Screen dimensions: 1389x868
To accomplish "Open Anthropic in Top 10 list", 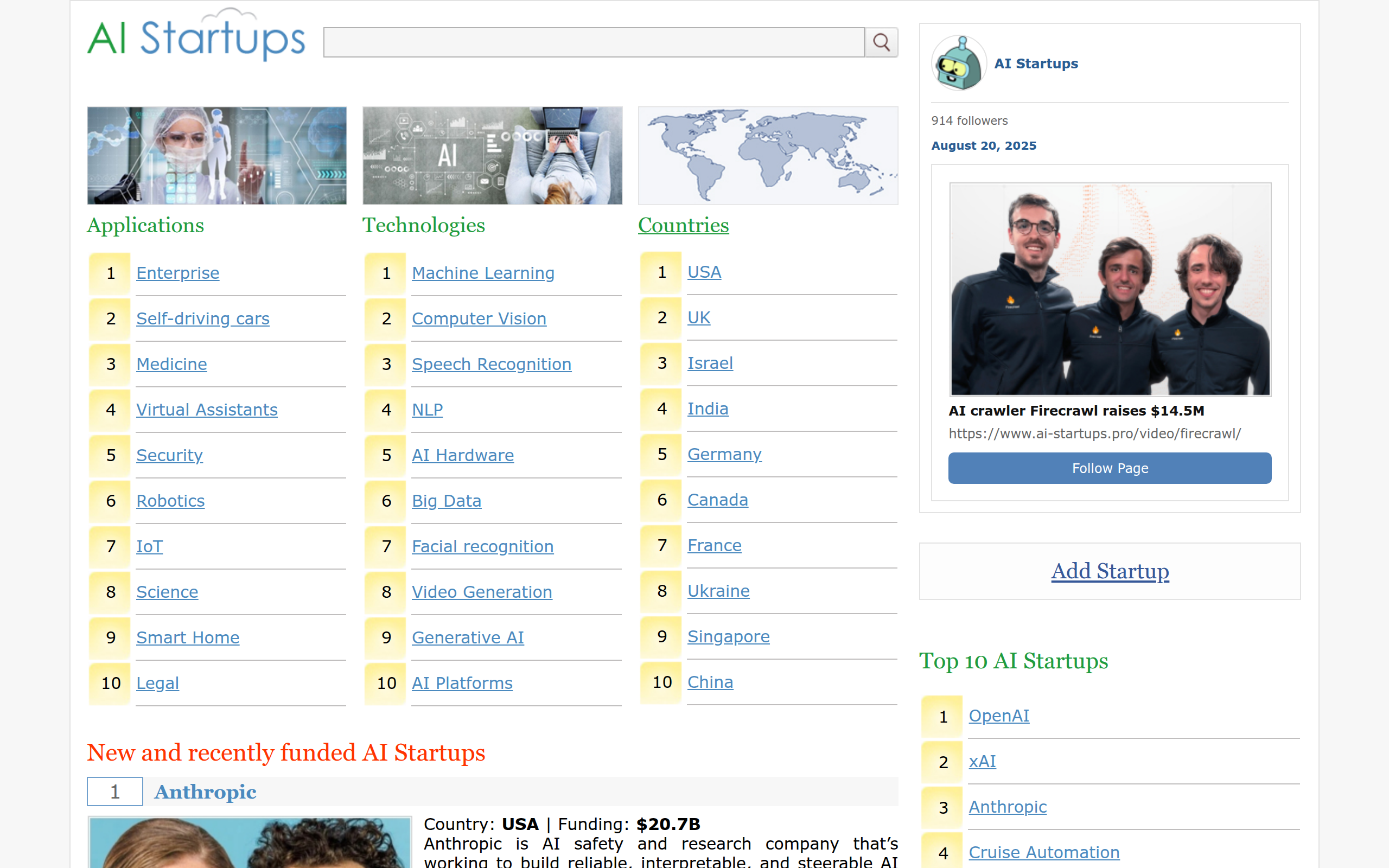I will tap(1008, 807).
